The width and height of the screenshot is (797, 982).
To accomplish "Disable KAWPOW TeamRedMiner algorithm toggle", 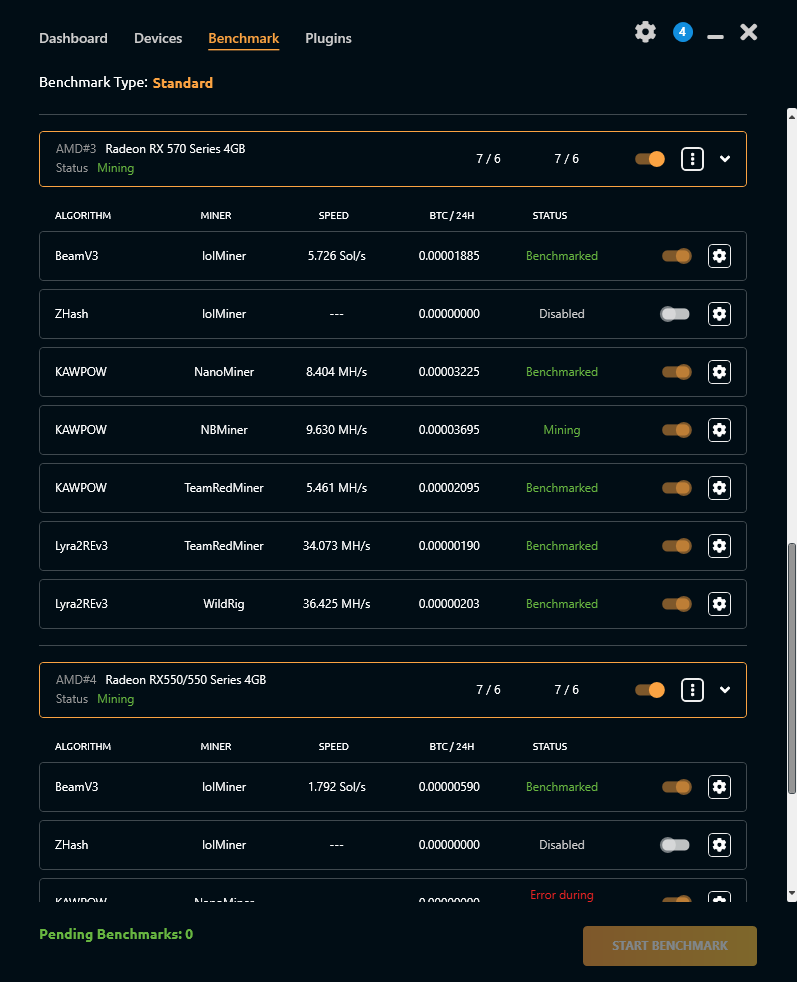I will pyautogui.click(x=677, y=488).
